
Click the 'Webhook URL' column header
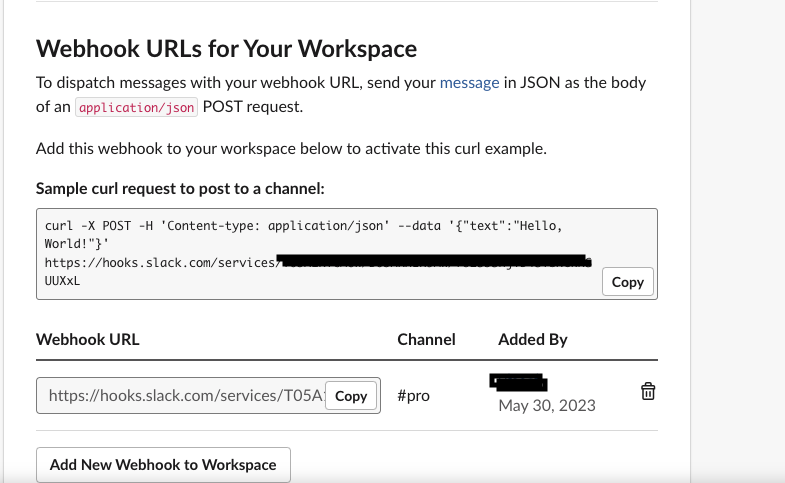pos(88,339)
